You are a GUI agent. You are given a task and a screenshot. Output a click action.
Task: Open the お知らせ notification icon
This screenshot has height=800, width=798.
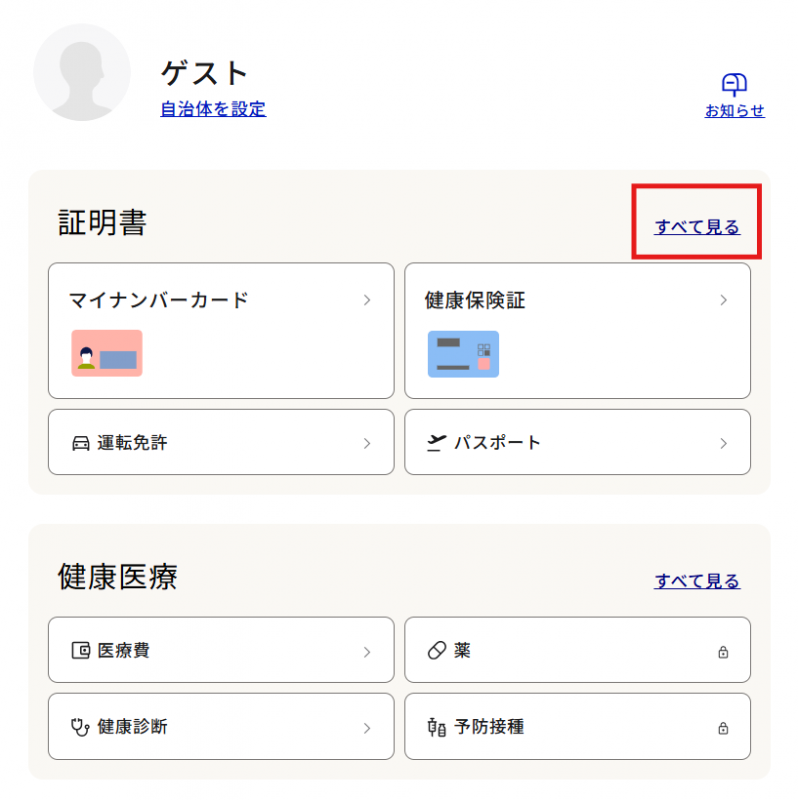coord(735,83)
